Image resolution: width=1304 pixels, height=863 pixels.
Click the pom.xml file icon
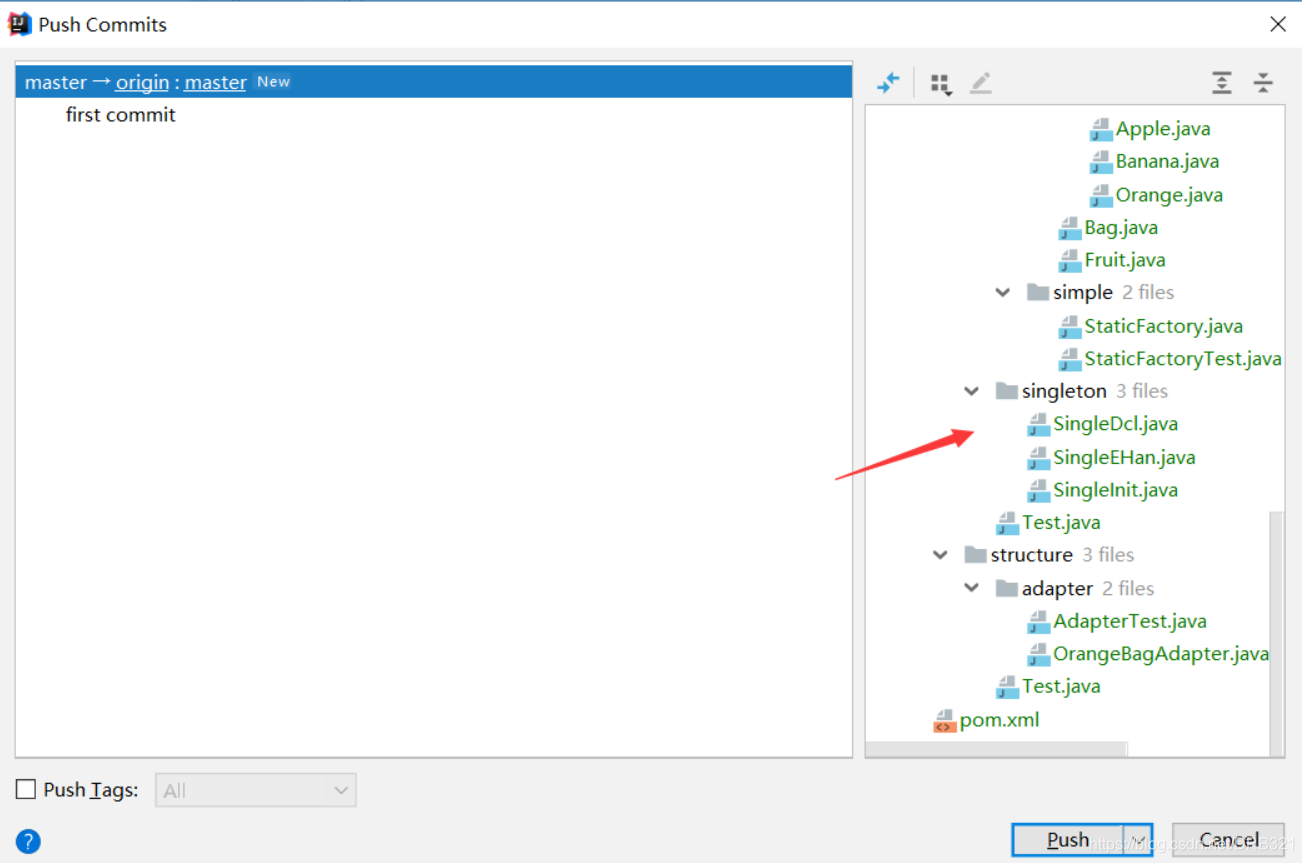[x=944, y=720]
